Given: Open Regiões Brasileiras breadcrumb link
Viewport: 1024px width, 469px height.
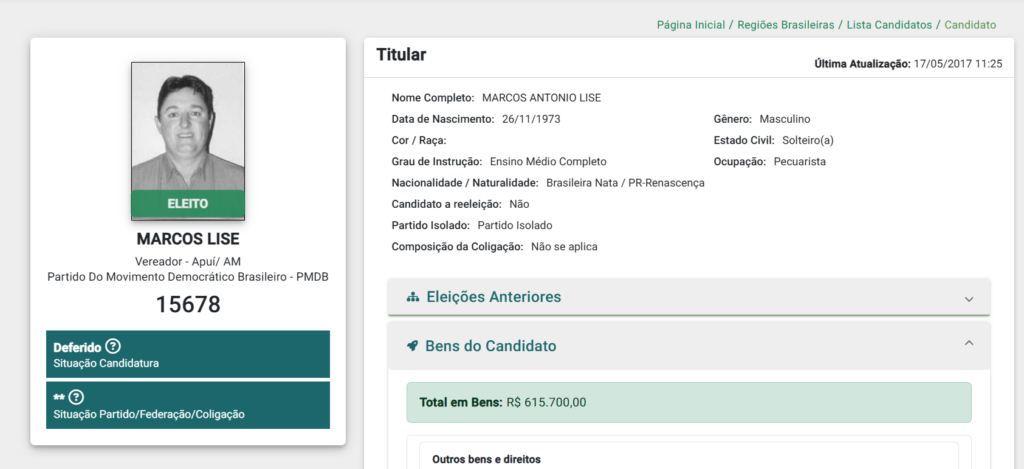Looking at the screenshot, I should point(786,25).
